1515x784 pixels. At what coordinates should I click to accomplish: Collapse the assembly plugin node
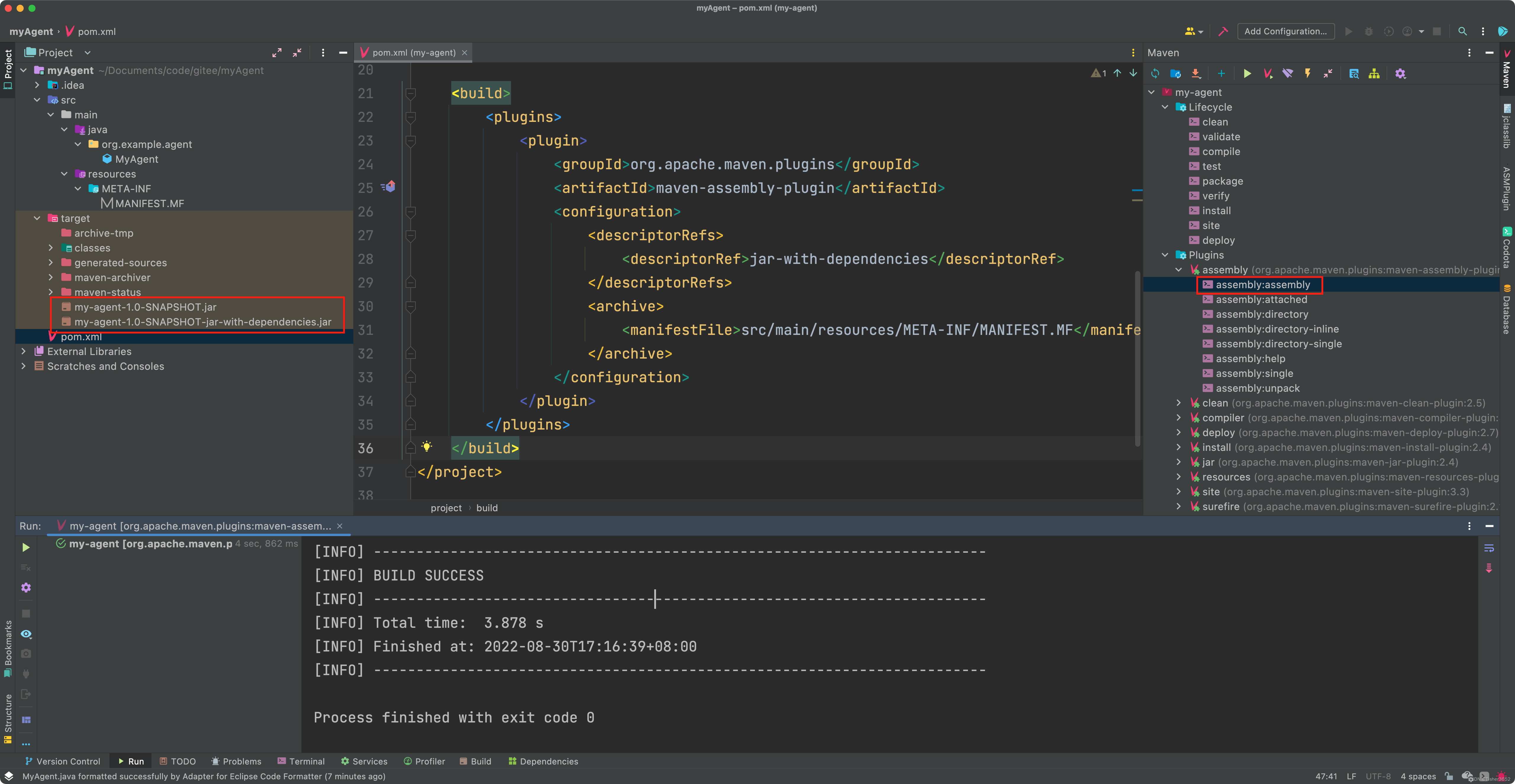click(x=1179, y=270)
